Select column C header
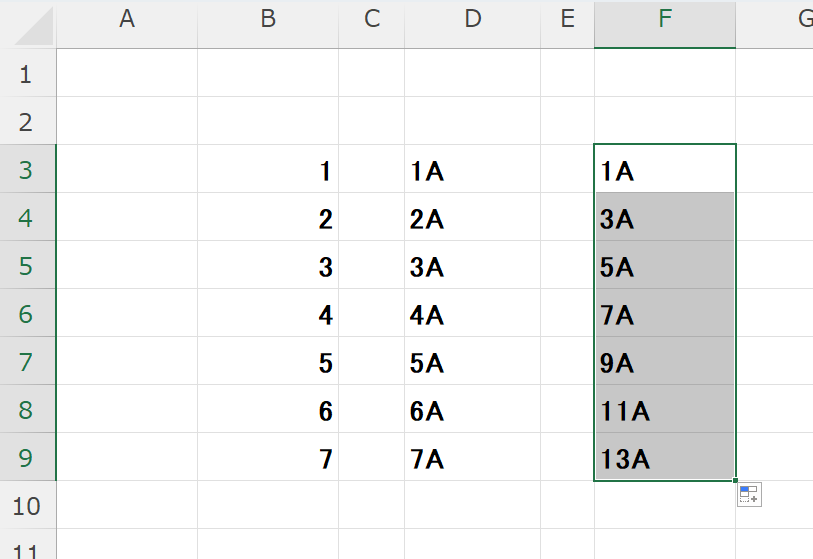 [372, 20]
